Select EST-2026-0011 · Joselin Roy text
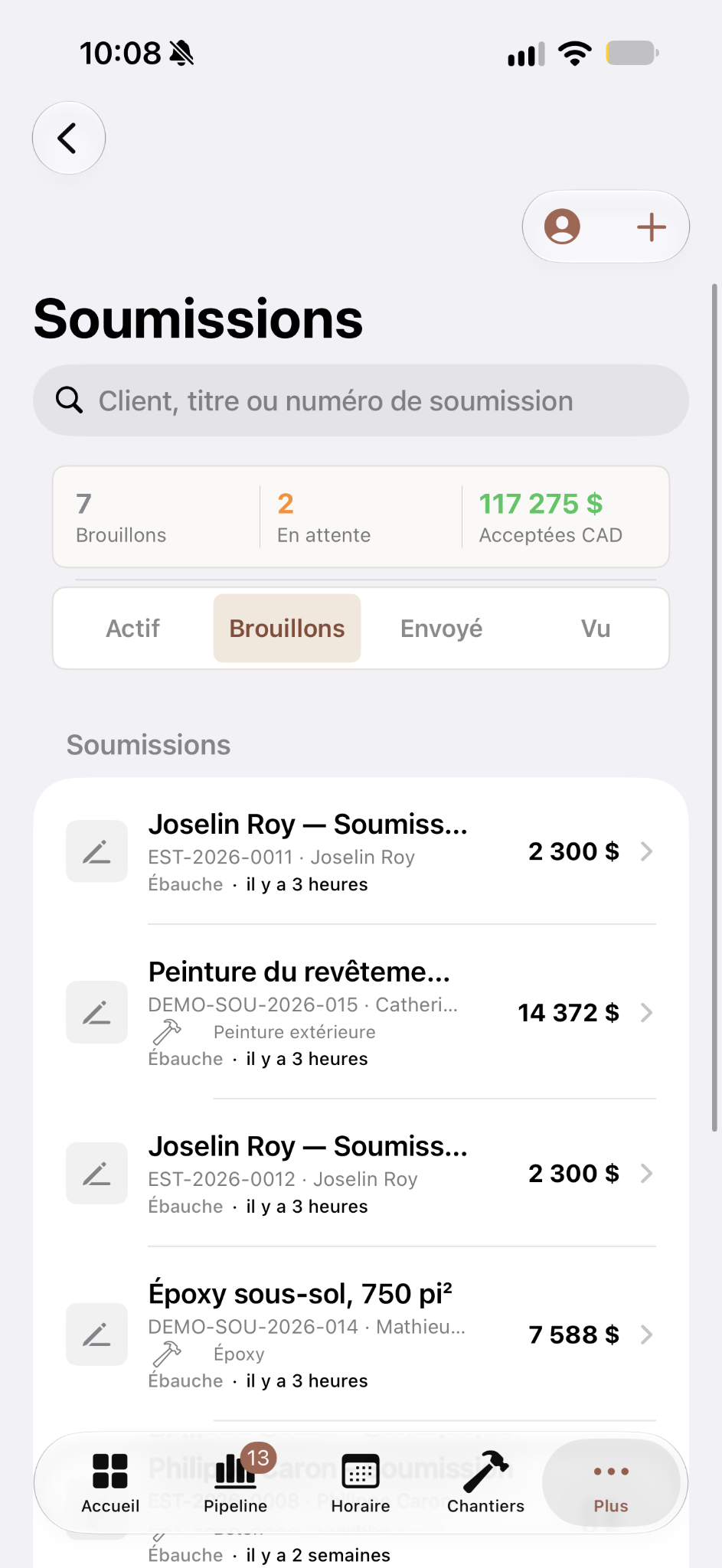 click(x=282, y=857)
